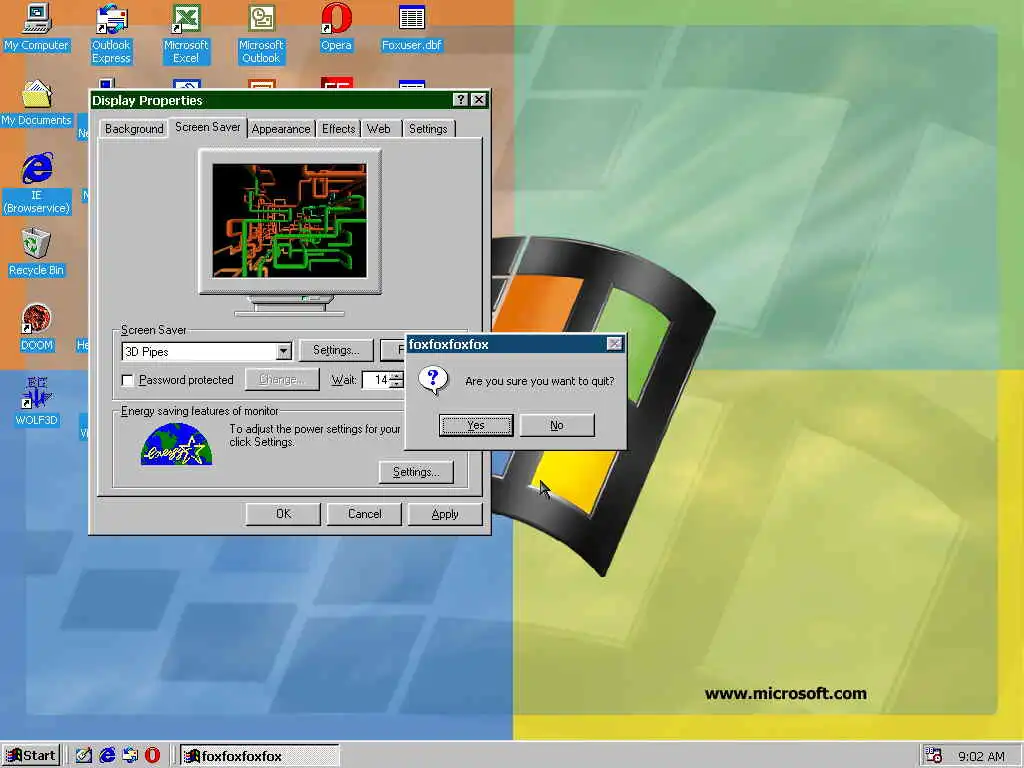Decrease the Wait minutes with the down arrow
The height and width of the screenshot is (768, 1024).
click(x=396, y=384)
